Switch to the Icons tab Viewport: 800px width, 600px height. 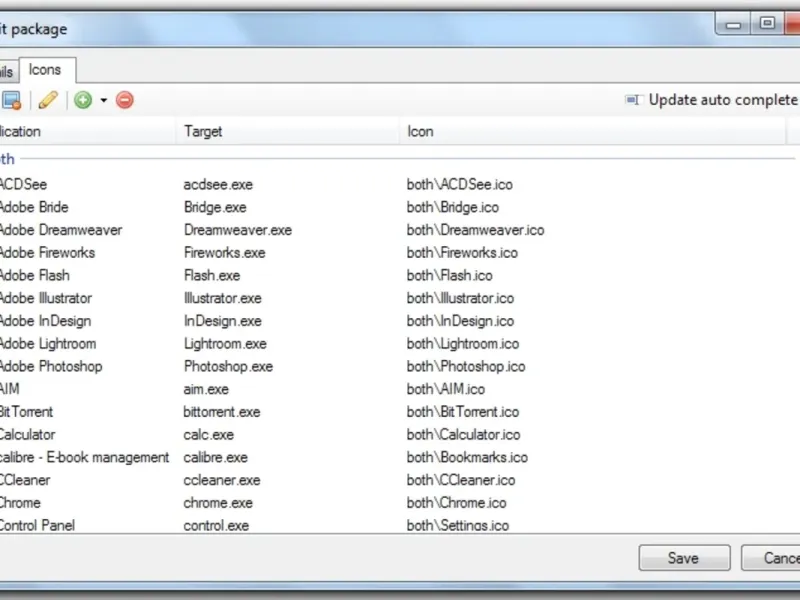click(x=45, y=70)
